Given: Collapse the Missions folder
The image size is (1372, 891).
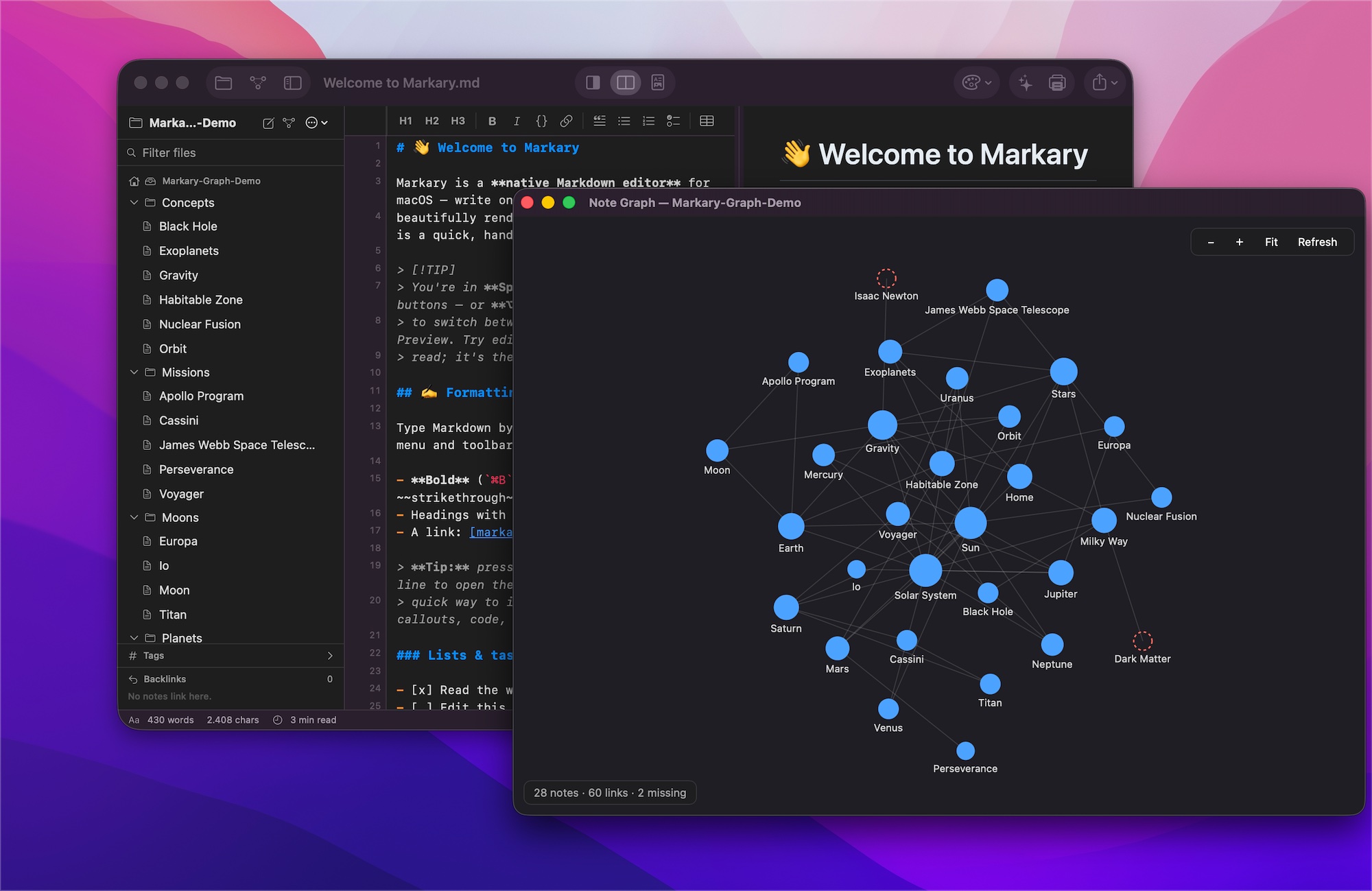Looking at the screenshot, I should coord(134,372).
